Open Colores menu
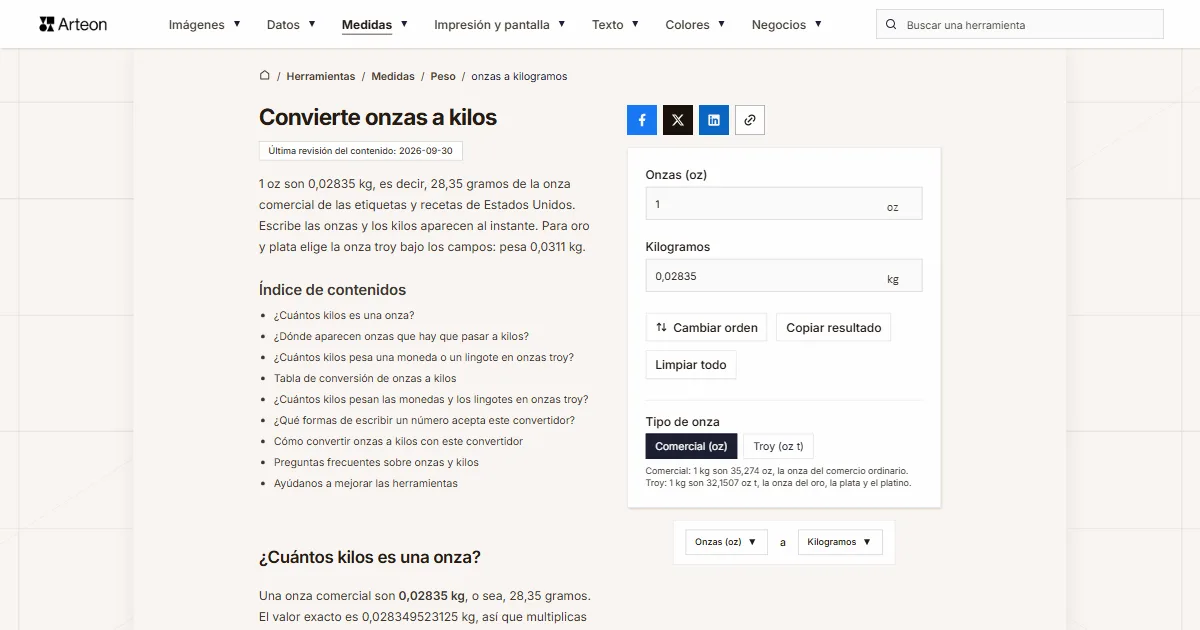This screenshot has width=1200, height=630. pos(696,25)
